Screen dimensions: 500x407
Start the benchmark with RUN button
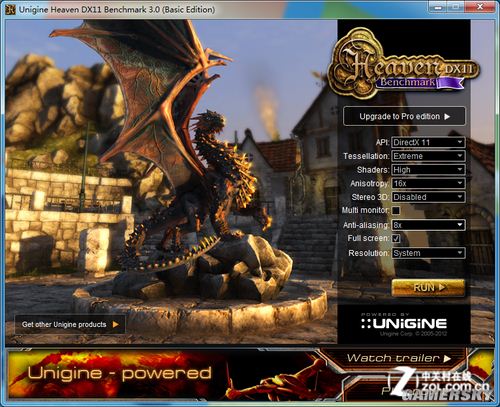click(428, 288)
